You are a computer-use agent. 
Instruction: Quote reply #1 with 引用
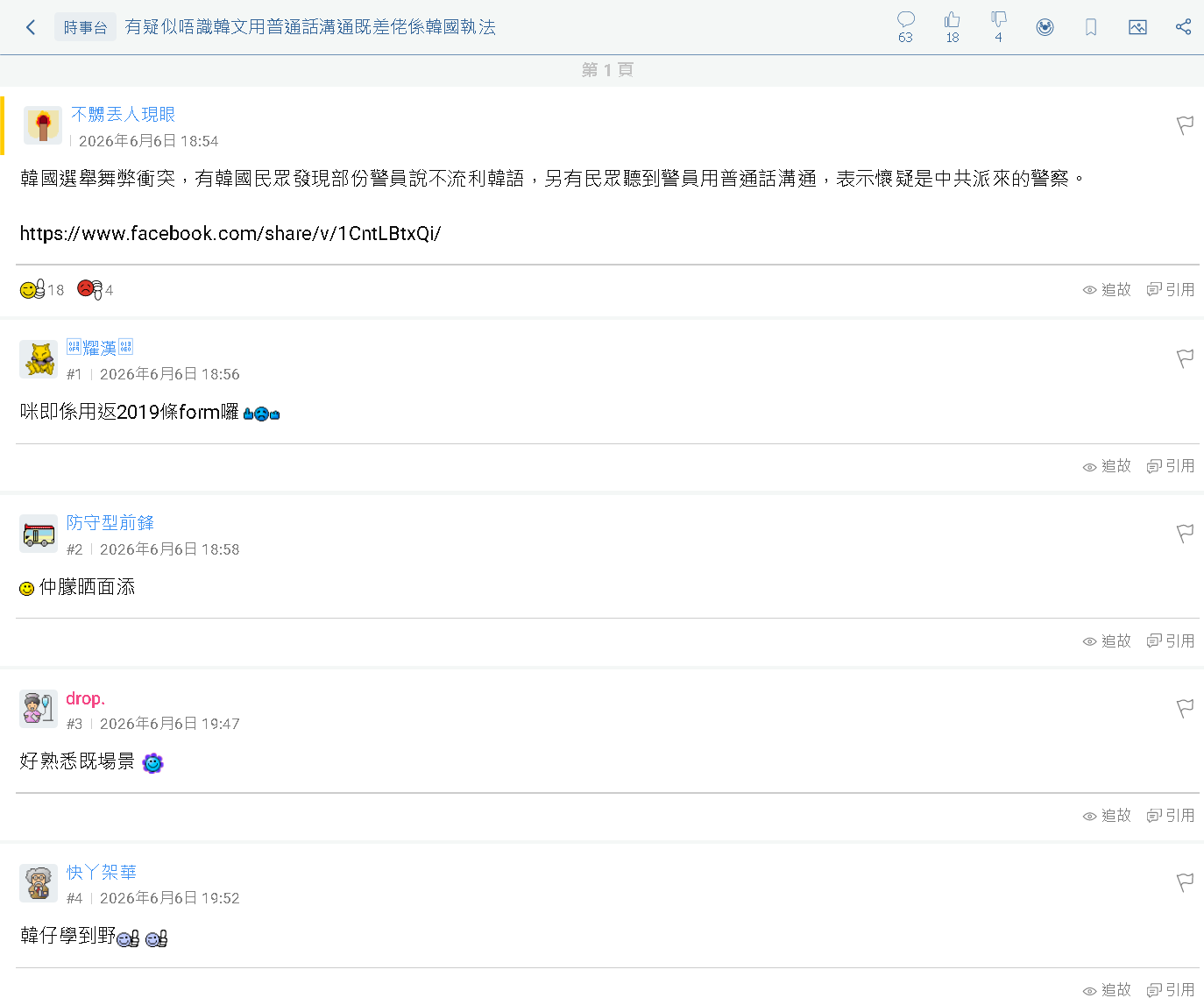pos(1171,466)
